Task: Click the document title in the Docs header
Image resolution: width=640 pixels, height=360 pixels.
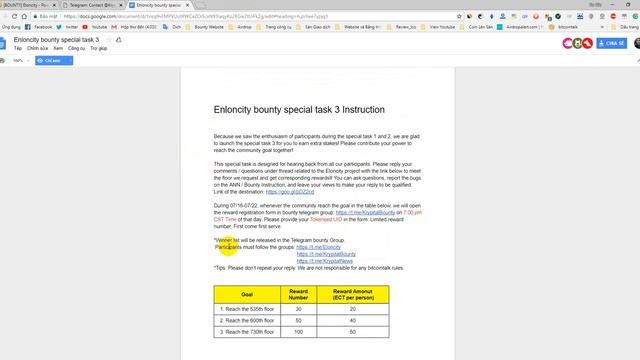Action: [x=56, y=40]
